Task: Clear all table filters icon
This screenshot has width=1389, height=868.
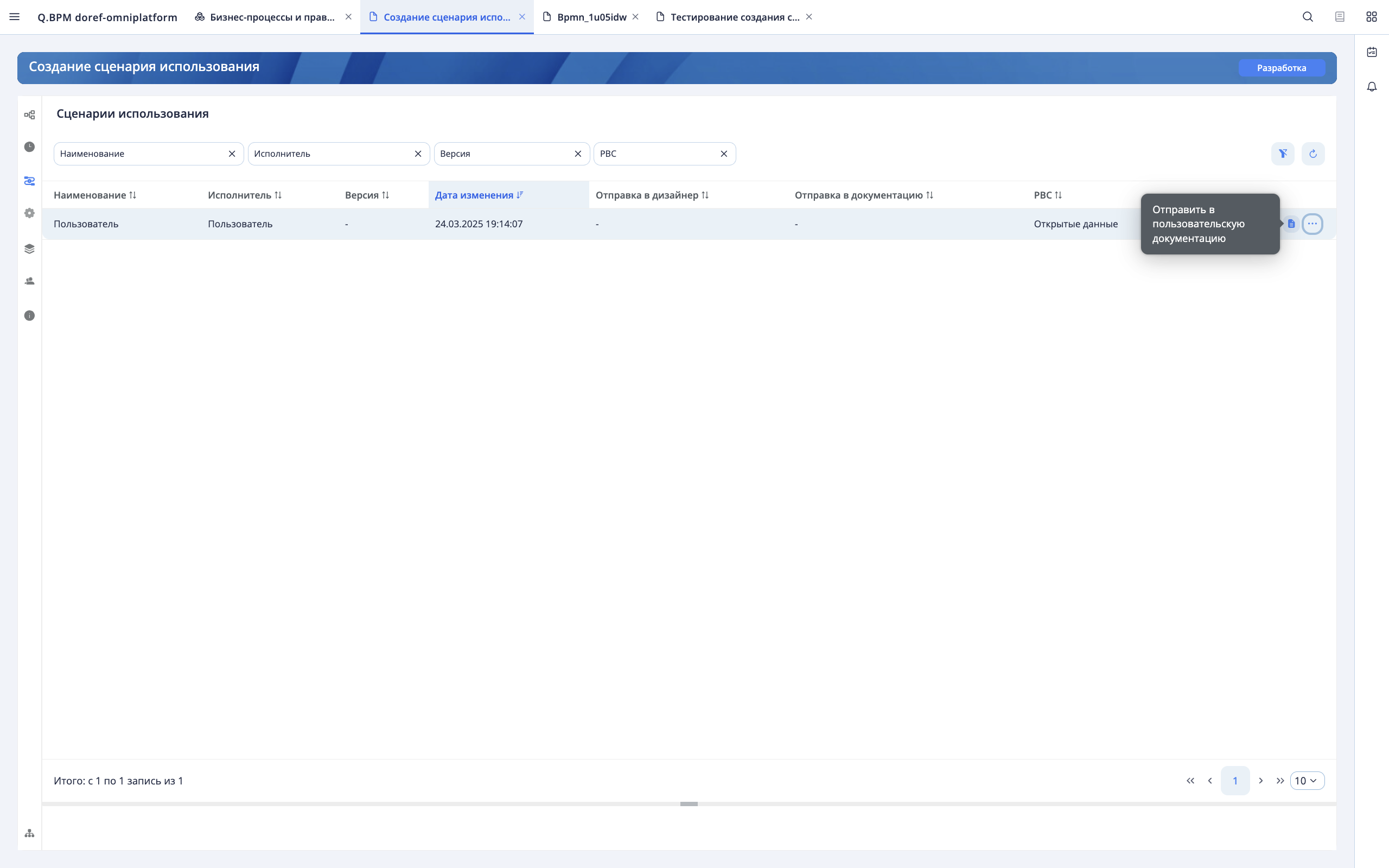Action: [1283, 154]
